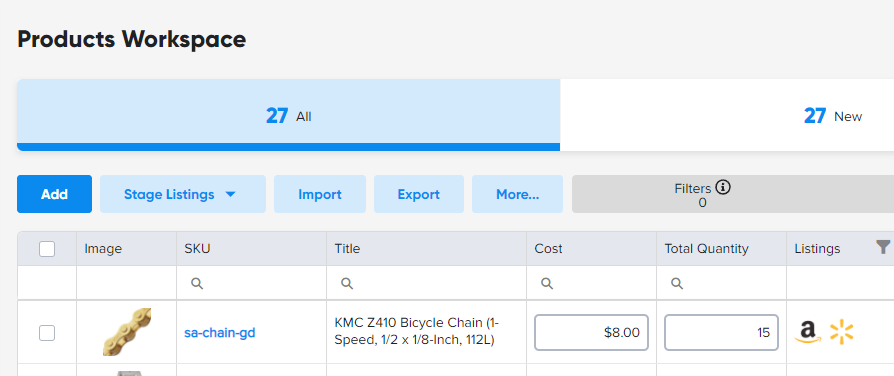Open the Filters panel showing 0 filters
Screen dimensions: 894x376
[x=733, y=194]
